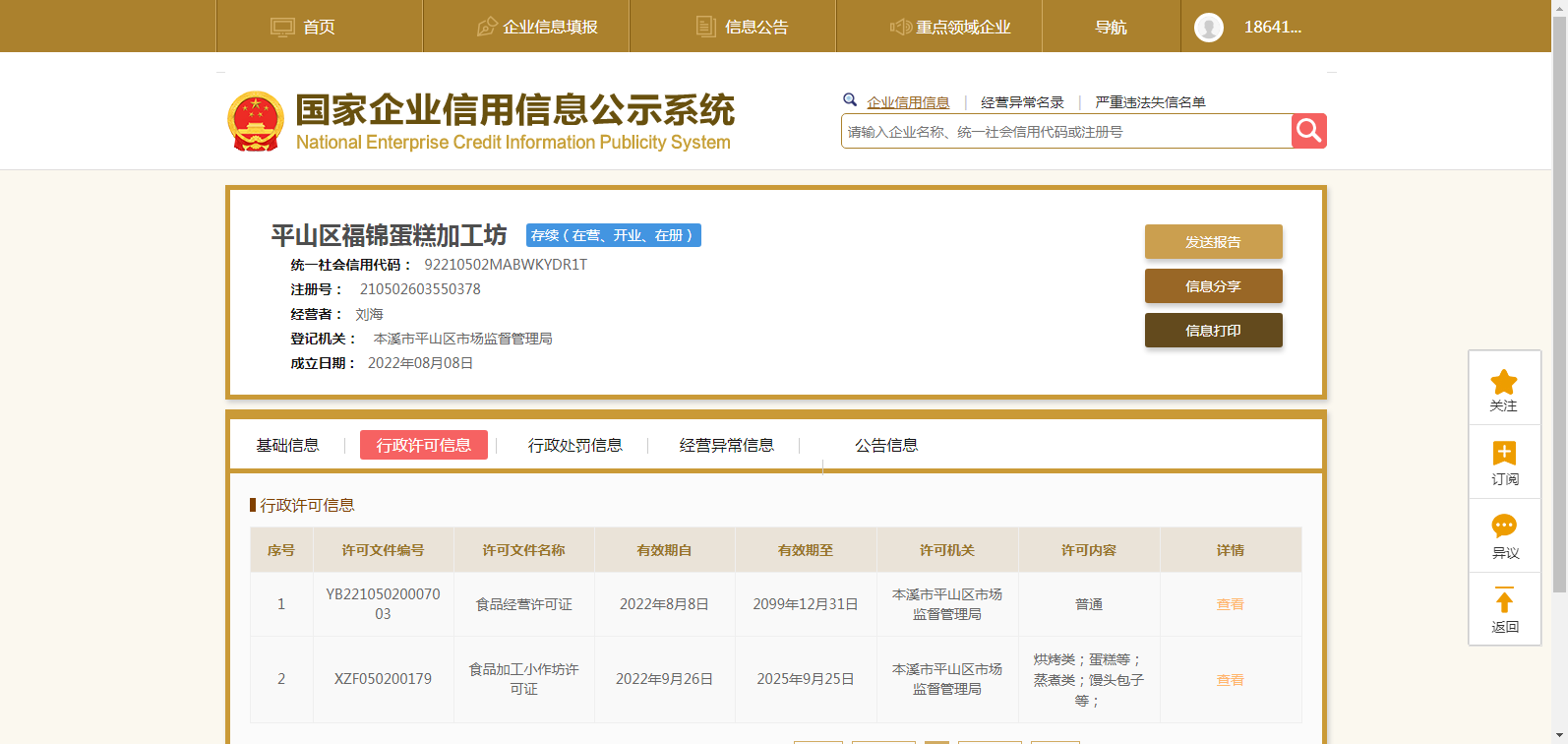The width and height of the screenshot is (1568, 744).
Task: Click the monitor icon beside 首页
Action: [282, 28]
